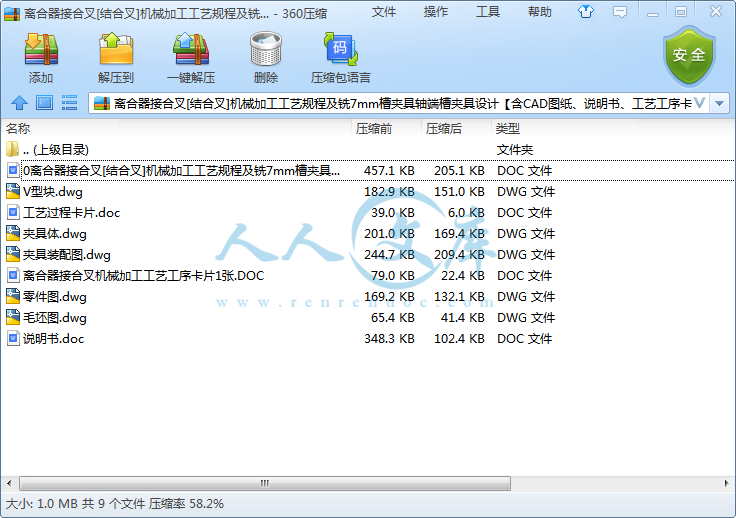The width and height of the screenshot is (736, 518).
Task: Open the 操作 menu
Action: tap(436, 12)
